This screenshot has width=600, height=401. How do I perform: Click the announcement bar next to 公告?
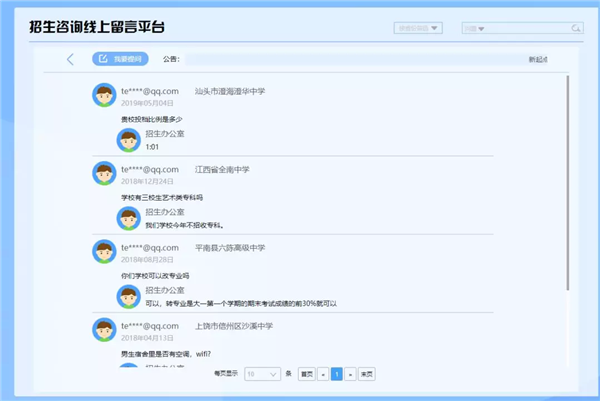click(350, 60)
